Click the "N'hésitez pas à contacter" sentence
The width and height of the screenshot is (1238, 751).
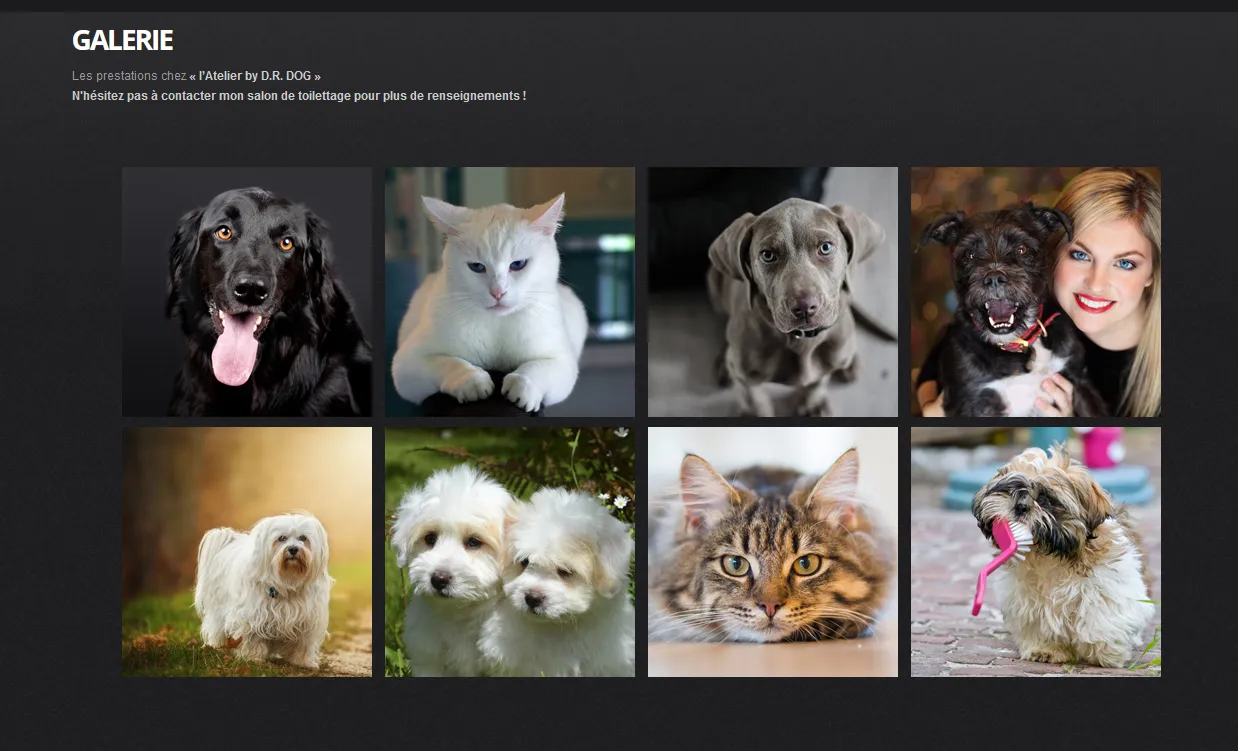[x=299, y=96]
